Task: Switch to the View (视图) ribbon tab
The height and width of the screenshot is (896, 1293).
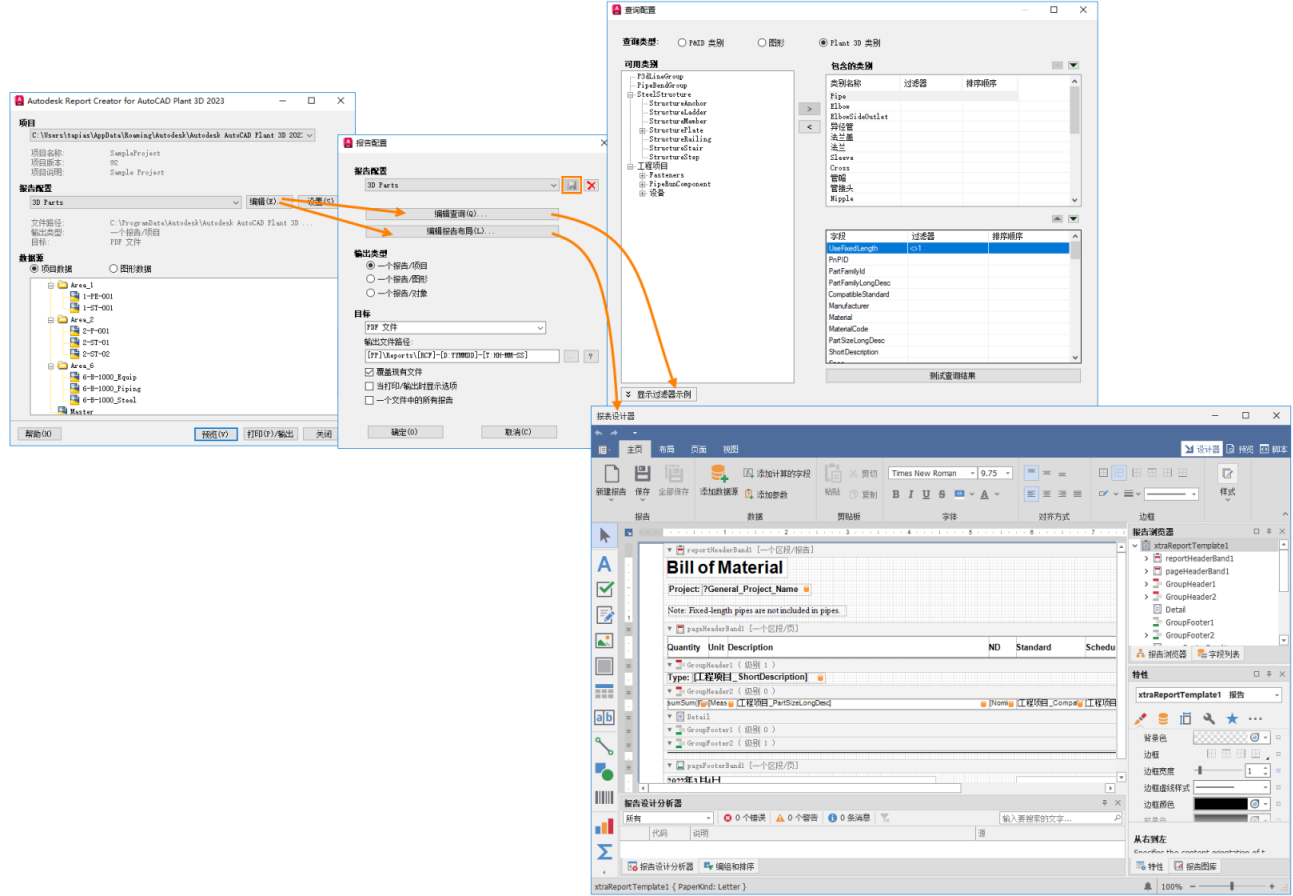Action: pyautogui.click(x=731, y=450)
